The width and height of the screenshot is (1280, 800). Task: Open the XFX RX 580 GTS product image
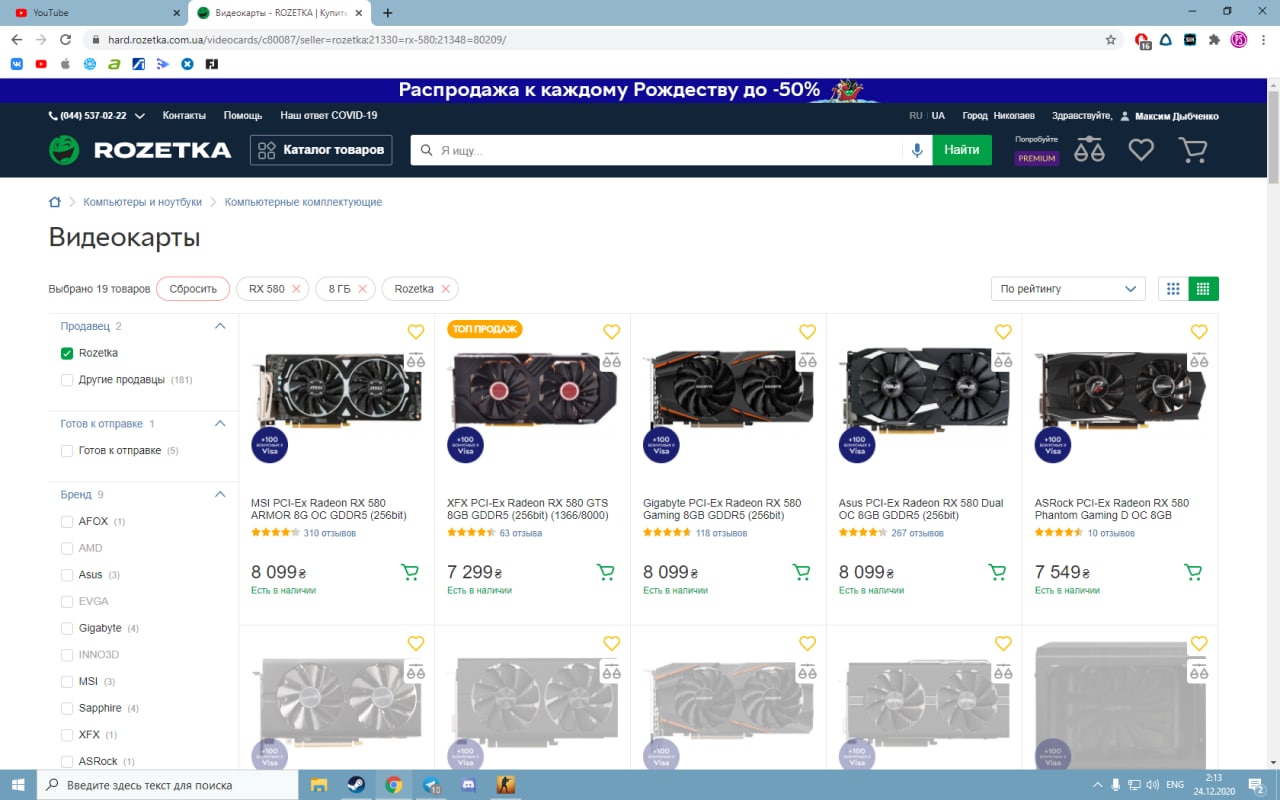coord(533,390)
